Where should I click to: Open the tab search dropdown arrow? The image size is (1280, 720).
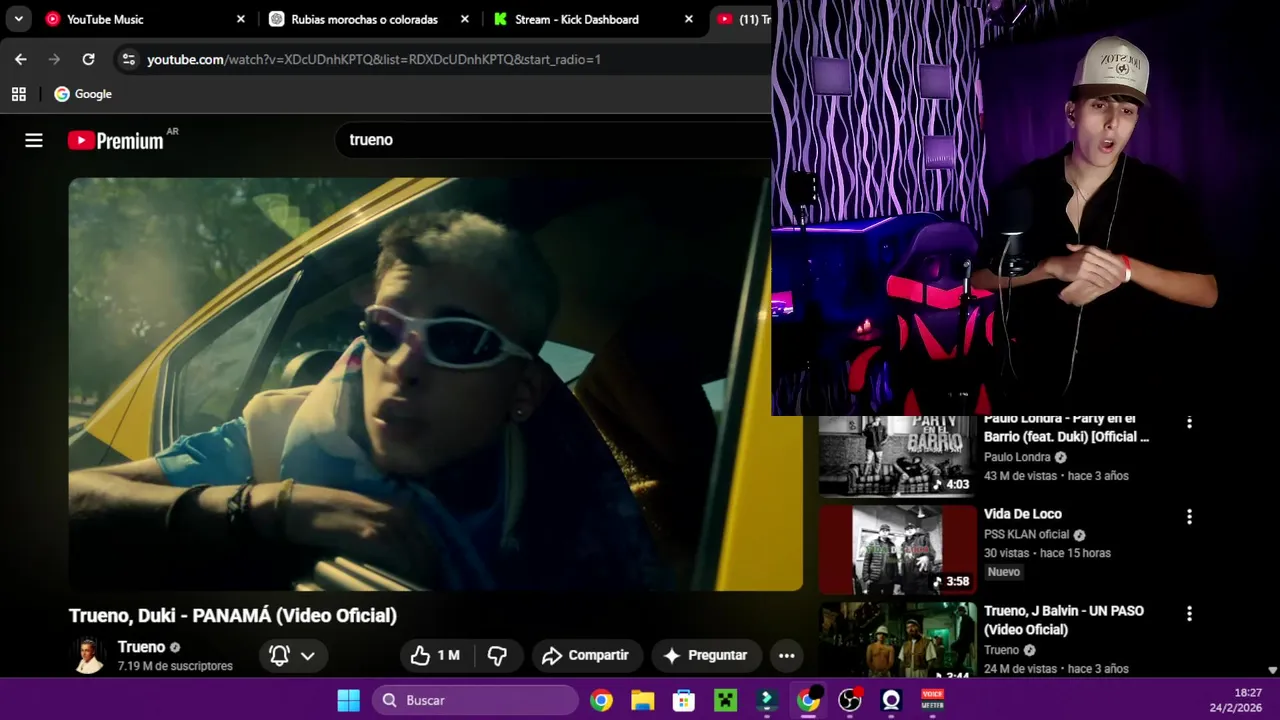click(18, 19)
